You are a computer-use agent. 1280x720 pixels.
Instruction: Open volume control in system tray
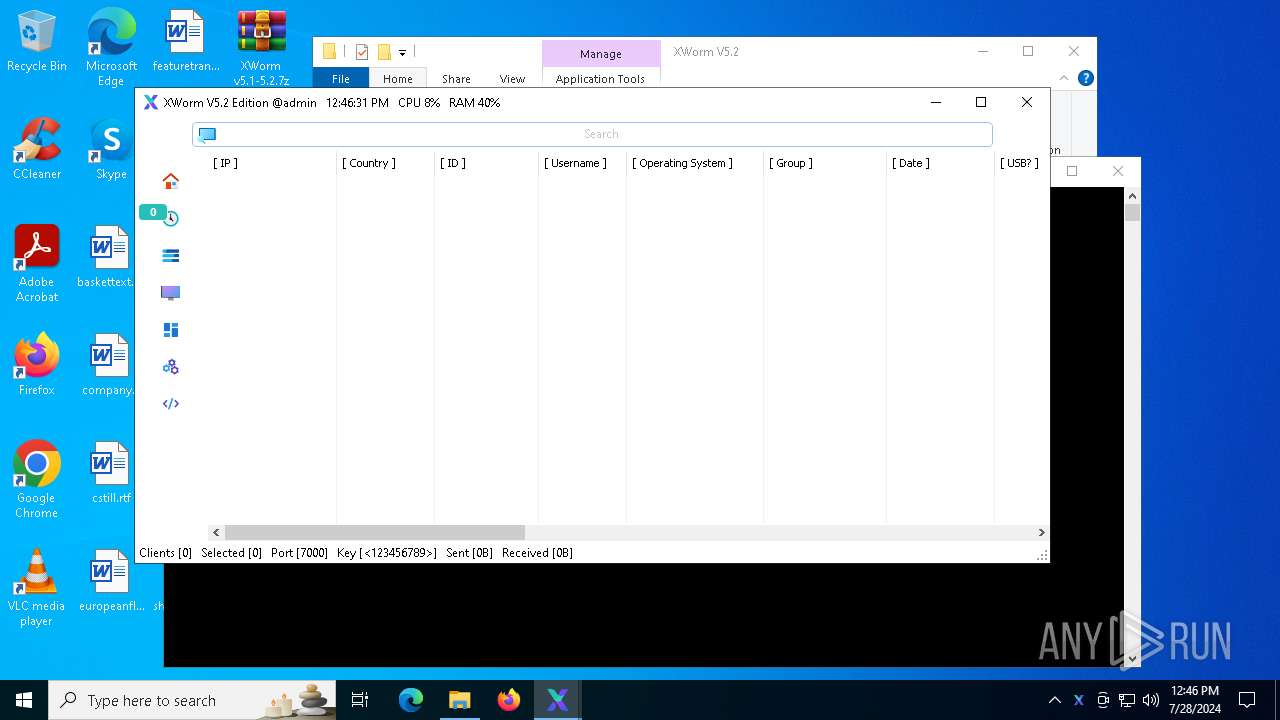(1151, 700)
